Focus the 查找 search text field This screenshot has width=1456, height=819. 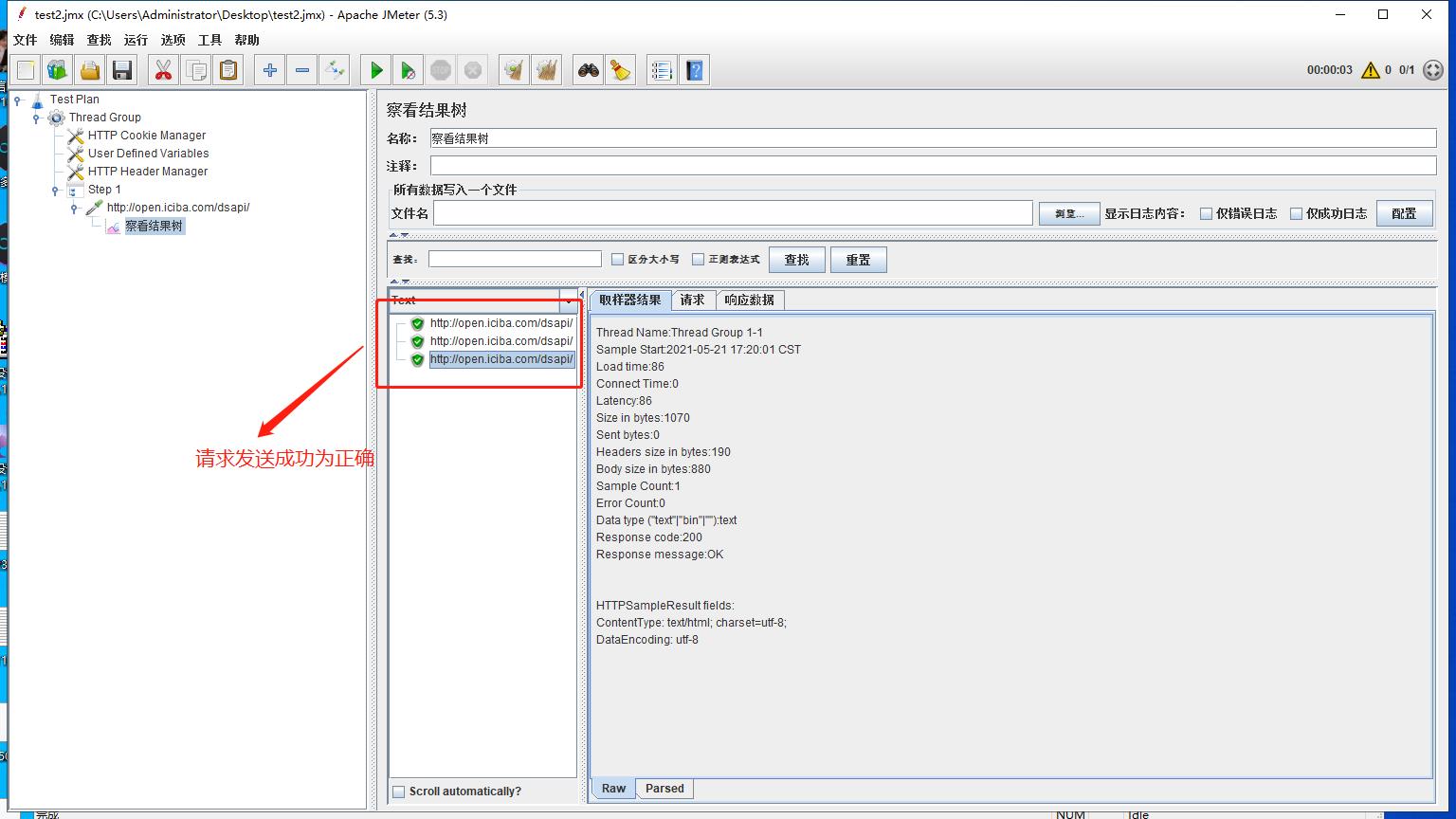tap(515, 259)
